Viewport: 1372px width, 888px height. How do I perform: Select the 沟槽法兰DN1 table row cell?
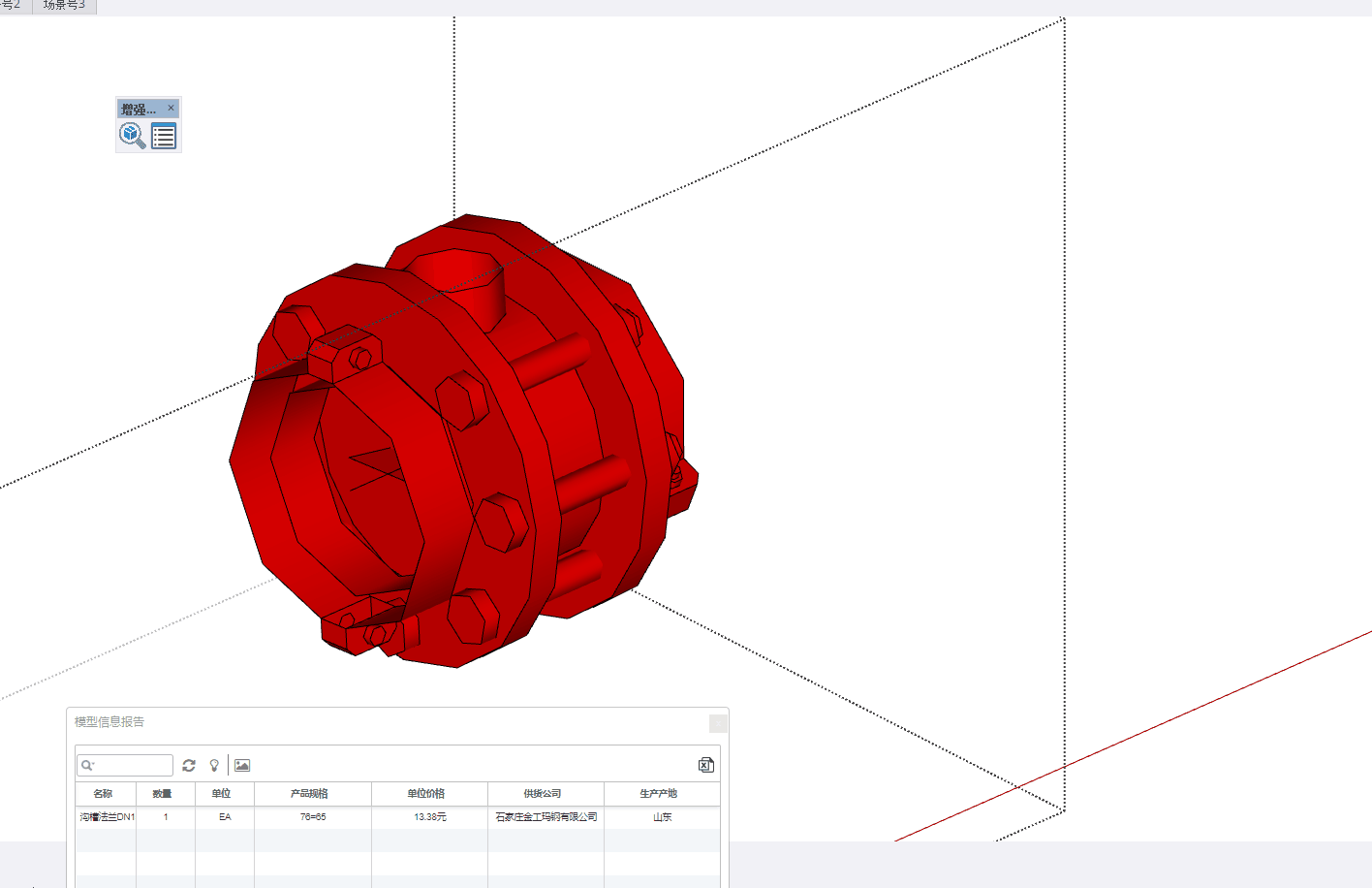107,817
